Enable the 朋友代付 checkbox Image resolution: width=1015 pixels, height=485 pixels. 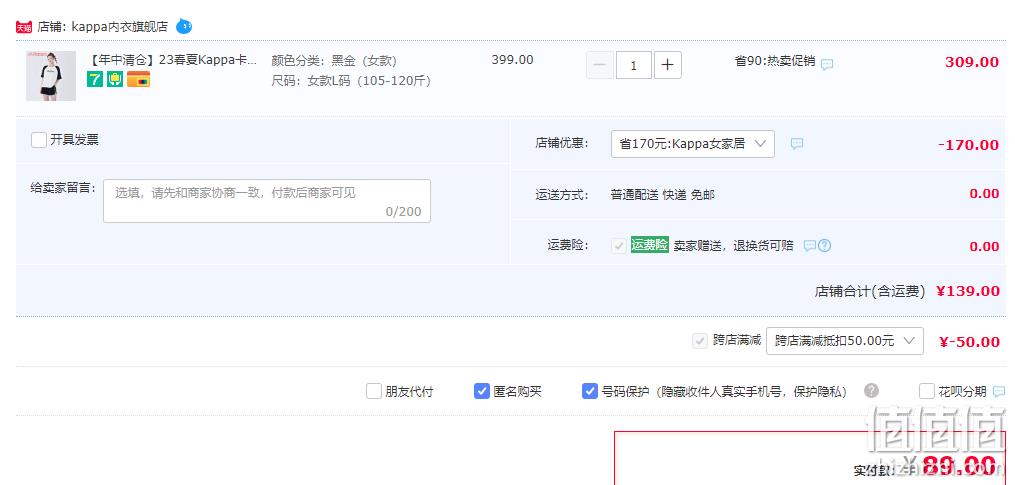pyautogui.click(x=374, y=391)
